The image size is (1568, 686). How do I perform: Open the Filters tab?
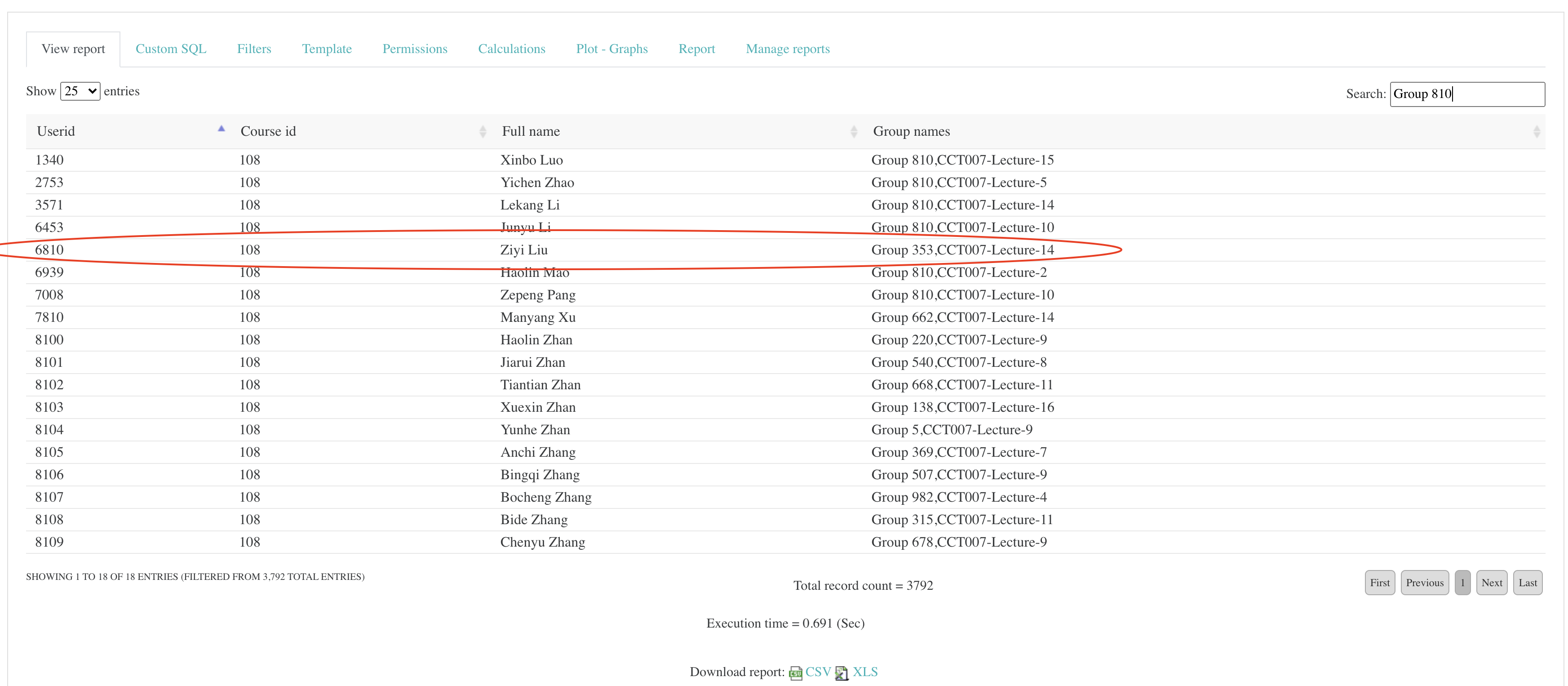(x=254, y=49)
